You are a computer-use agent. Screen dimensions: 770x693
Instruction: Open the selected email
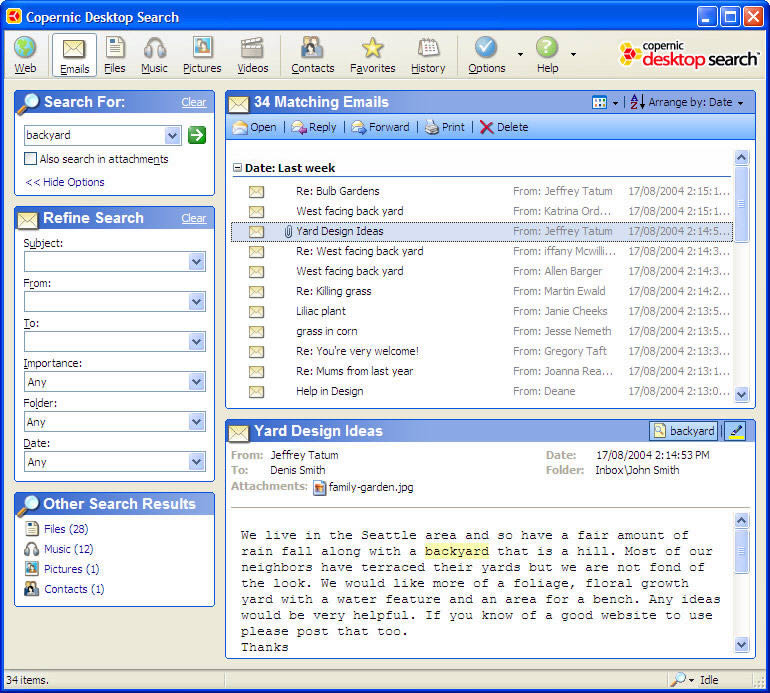click(x=254, y=127)
